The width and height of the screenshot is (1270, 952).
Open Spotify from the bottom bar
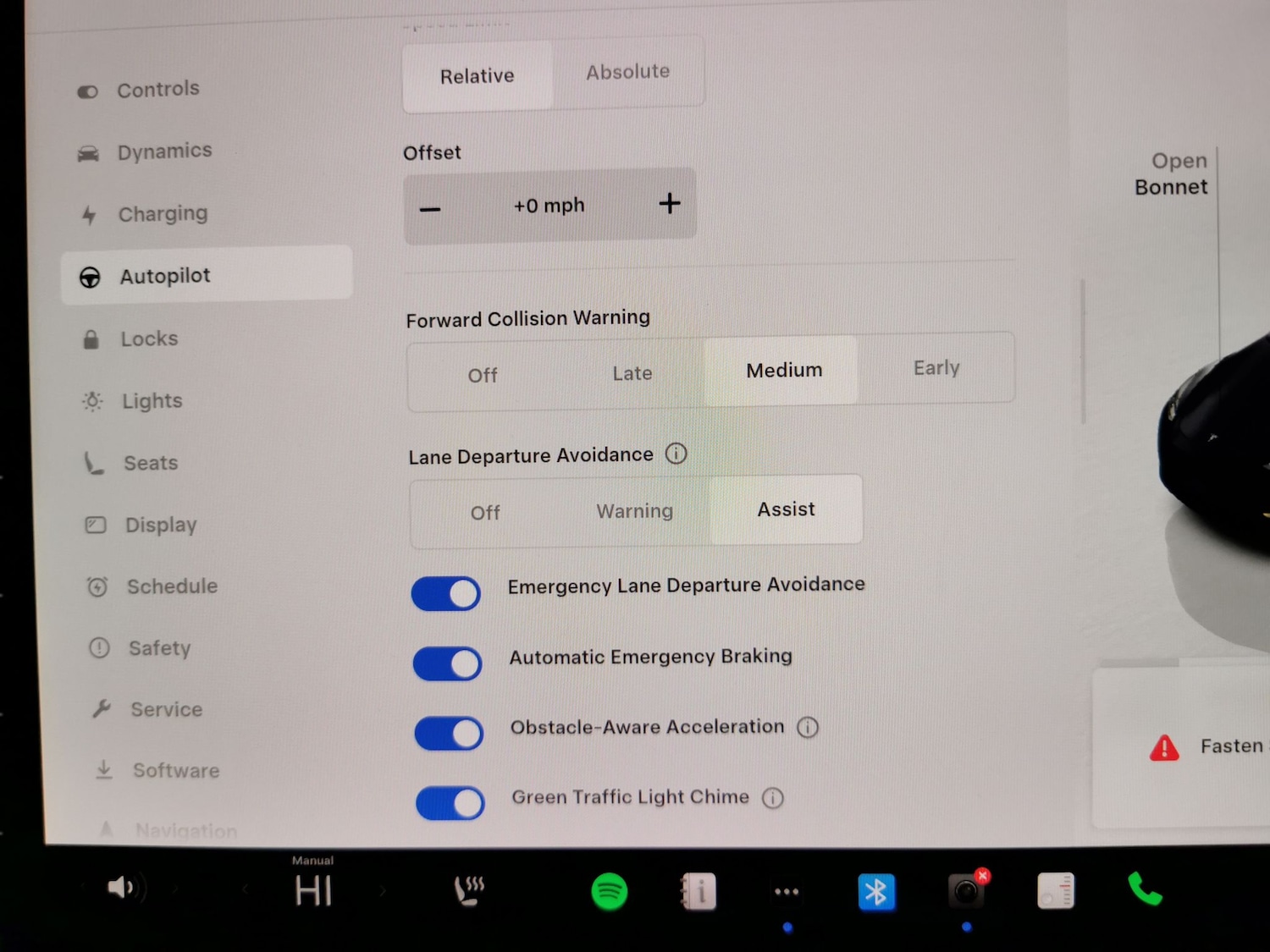tap(609, 891)
